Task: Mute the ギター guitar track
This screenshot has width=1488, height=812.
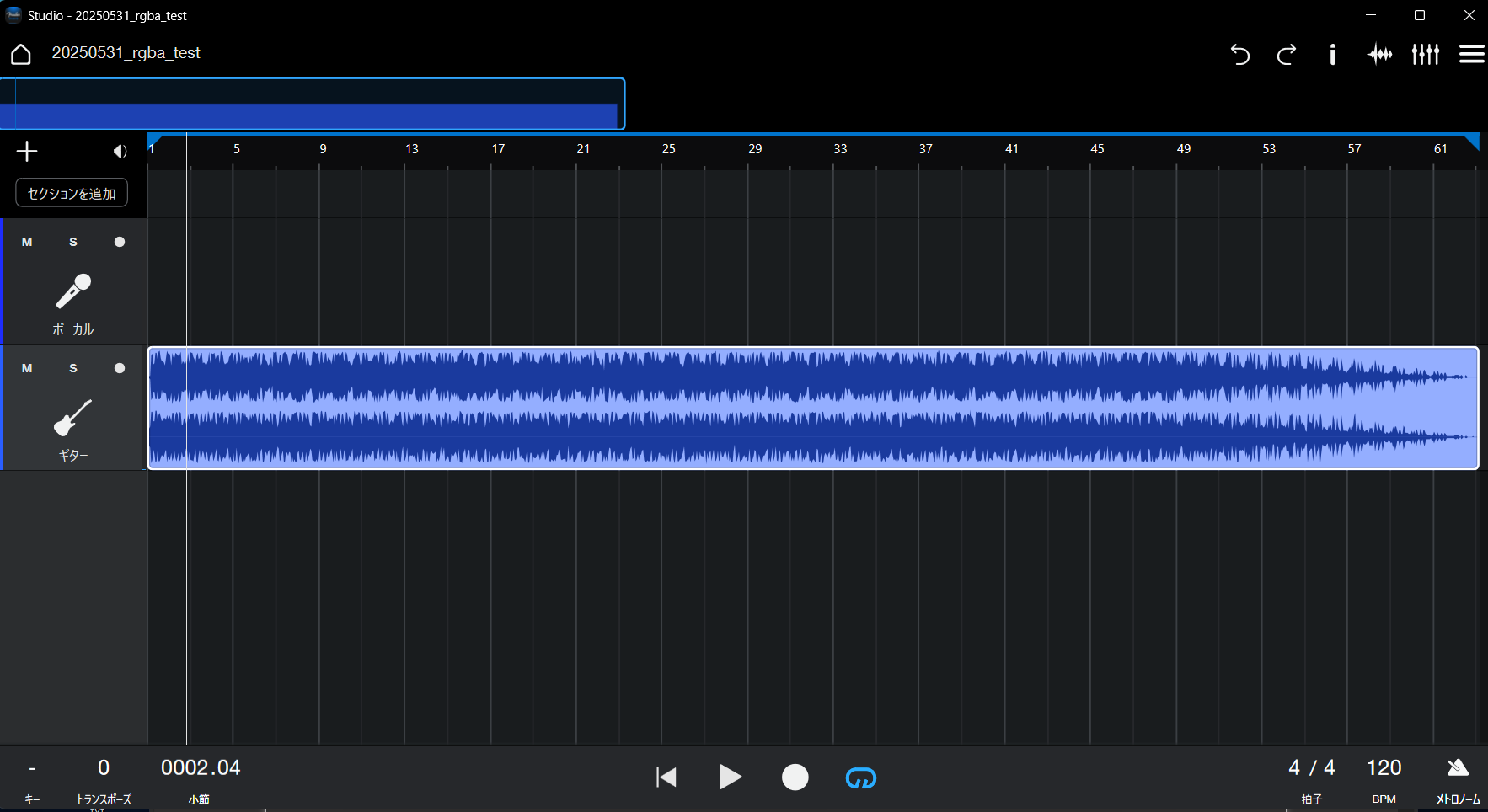Action: pyautogui.click(x=27, y=368)
